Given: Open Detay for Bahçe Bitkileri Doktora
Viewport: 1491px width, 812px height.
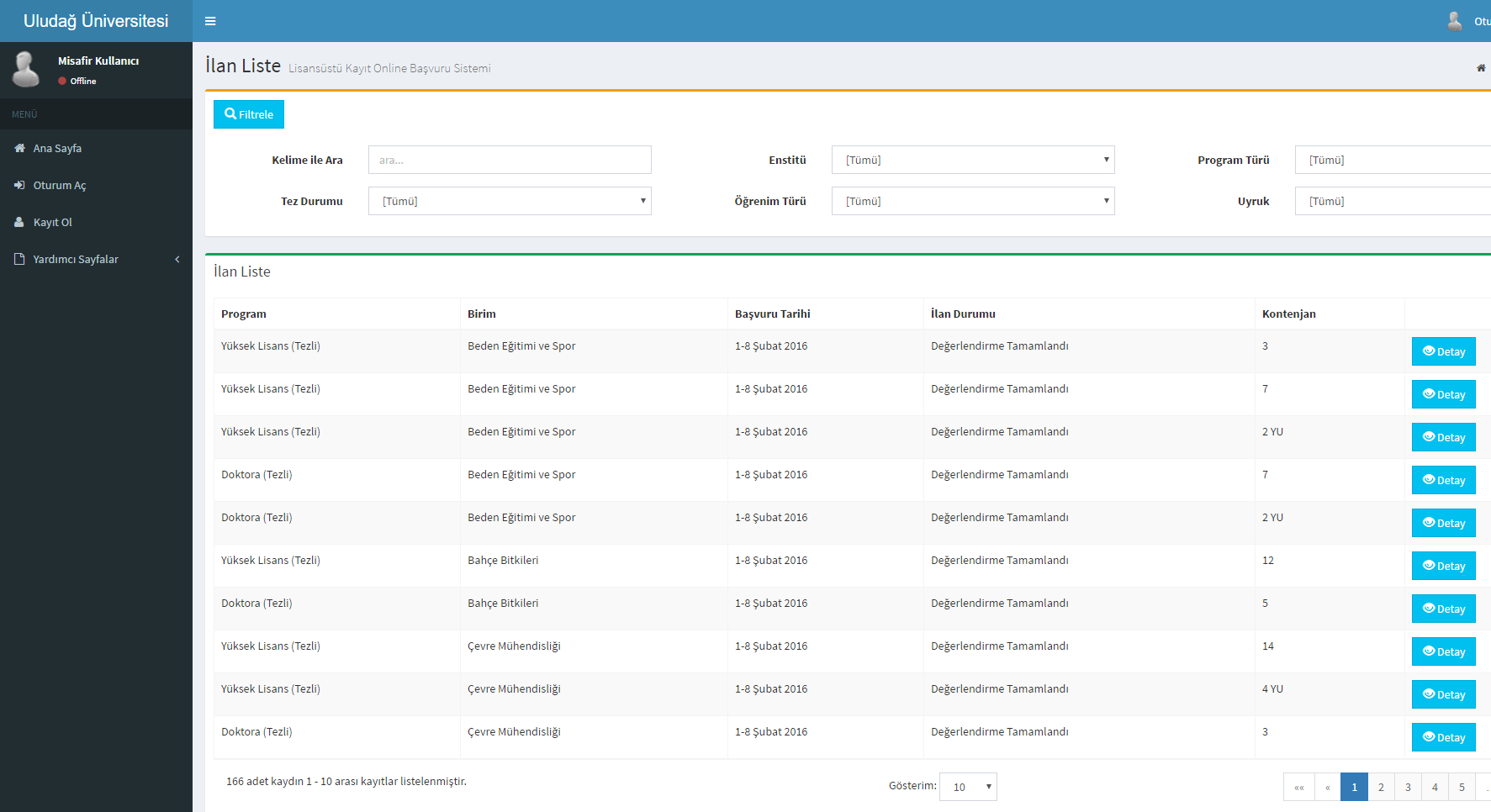Looking at the screenshot, I should coord(1444,609).
